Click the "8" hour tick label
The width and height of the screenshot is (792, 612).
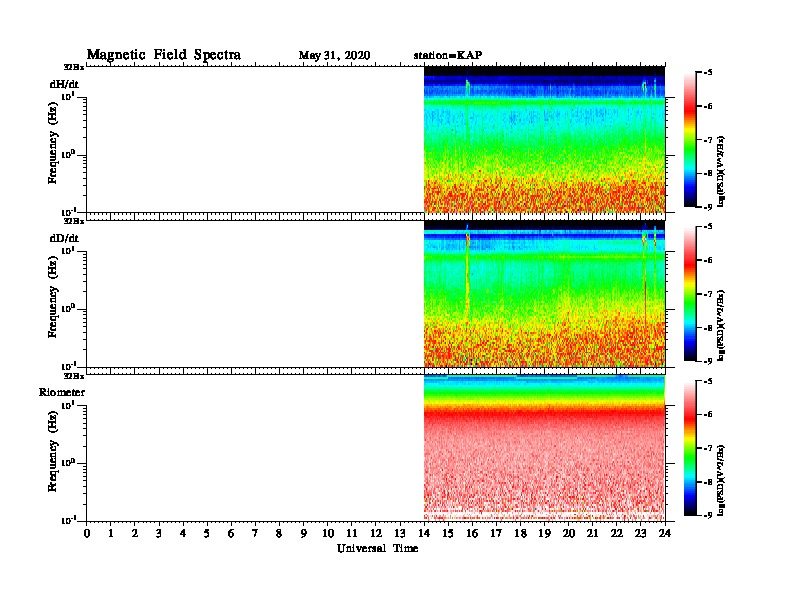[x=279, y=533]
